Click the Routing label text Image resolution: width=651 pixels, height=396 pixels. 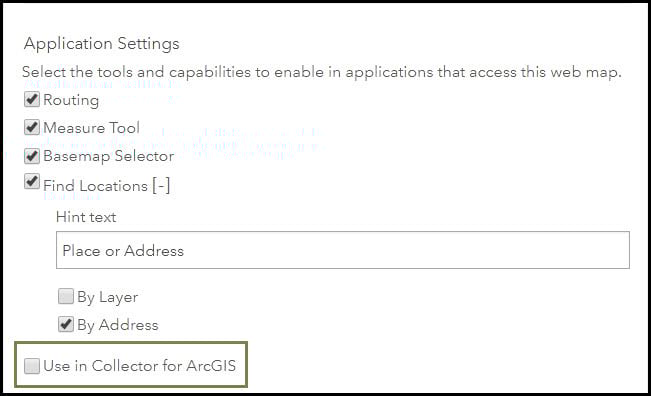pyautogui.click(x=71, y=100)
